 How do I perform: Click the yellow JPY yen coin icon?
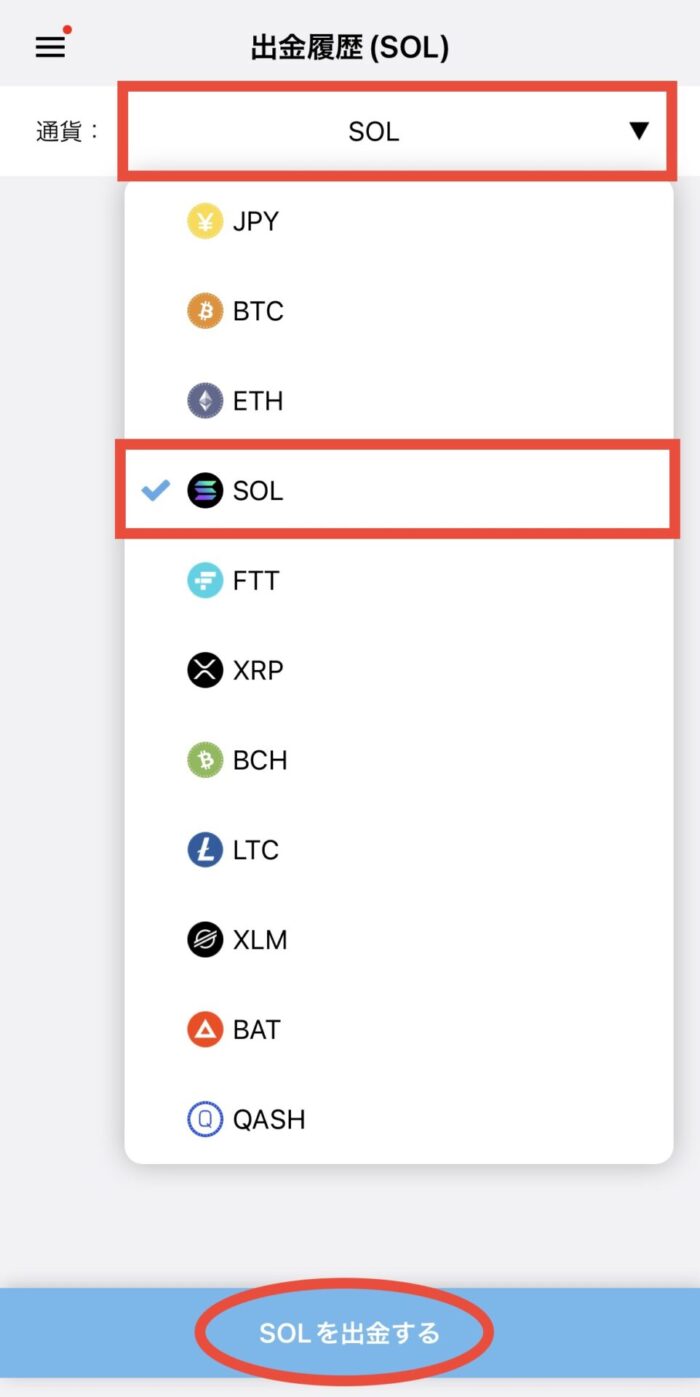[x=205, y=222]
